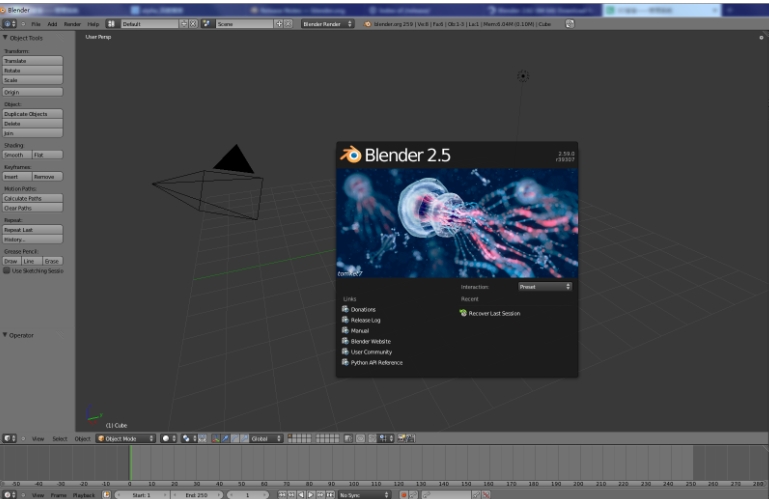Toggle use preview range clock icon

click(x=106, y=495)
